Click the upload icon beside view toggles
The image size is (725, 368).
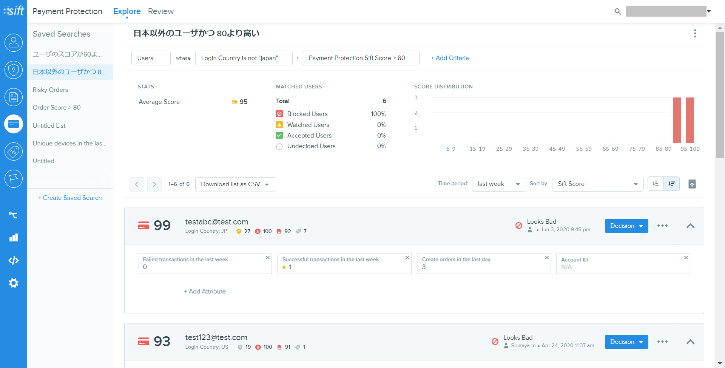[x=692, y=184]
